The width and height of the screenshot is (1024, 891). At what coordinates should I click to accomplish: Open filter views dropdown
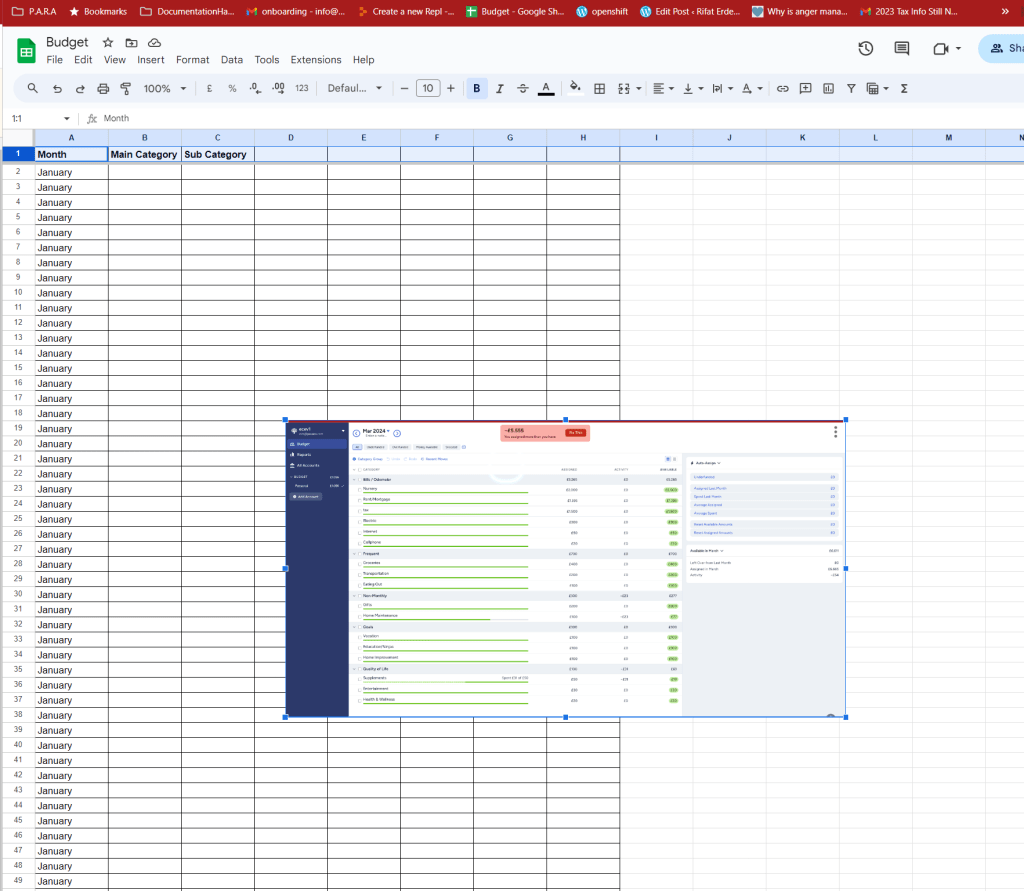877,88
